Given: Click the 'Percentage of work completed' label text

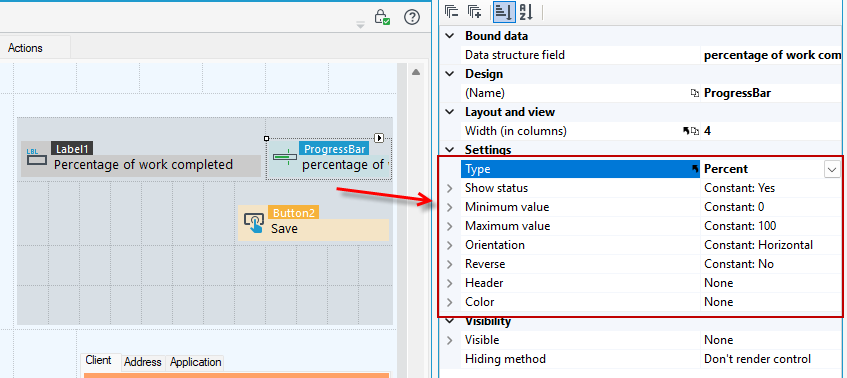Looking at the screenshot, I should 143,165.
